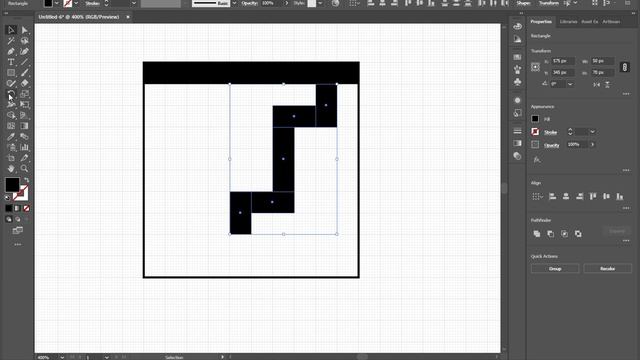Select the Selection tool in the toolbar
Viewport: 640px width, 360px height.
(11, 30)
